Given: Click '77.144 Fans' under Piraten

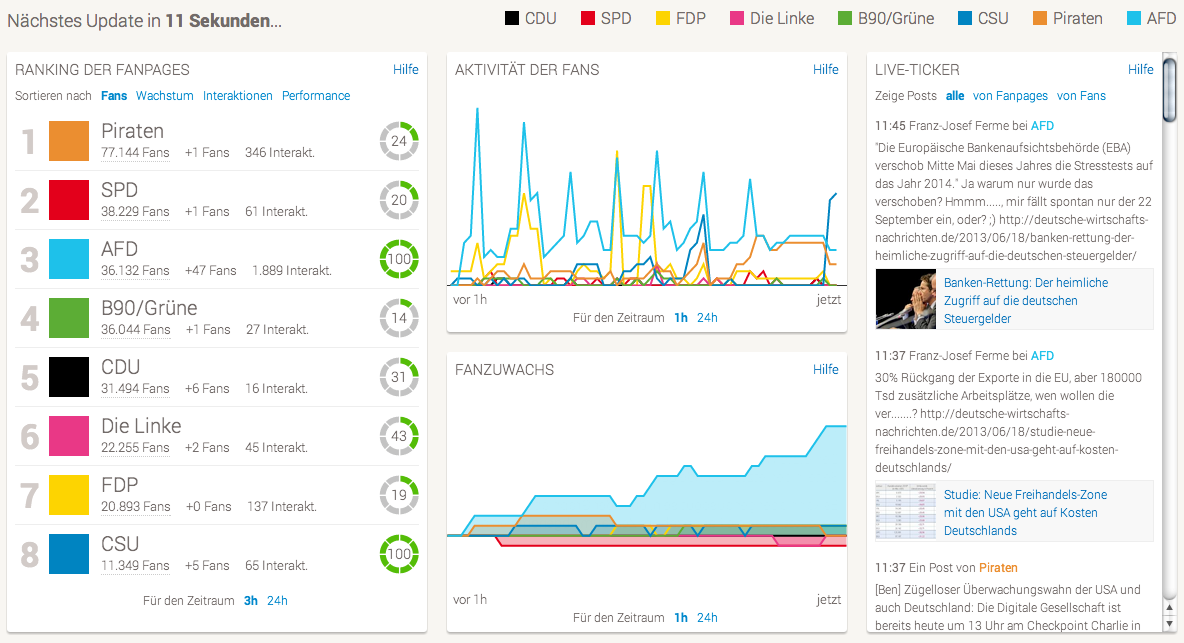Looking at the screenshot, I should click(135, 152).
